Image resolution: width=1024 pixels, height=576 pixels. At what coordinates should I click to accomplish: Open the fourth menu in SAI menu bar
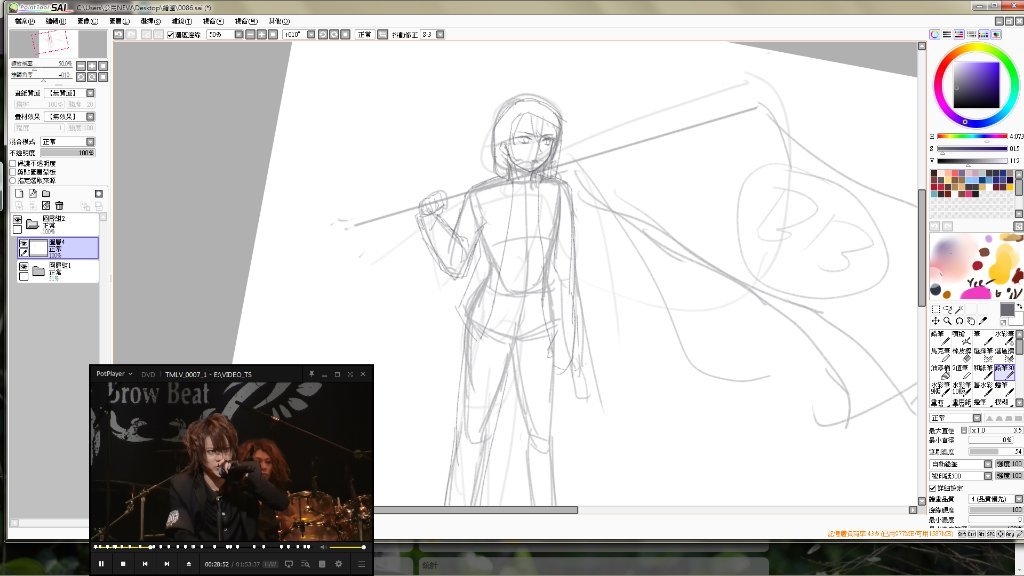click(118, 21)
